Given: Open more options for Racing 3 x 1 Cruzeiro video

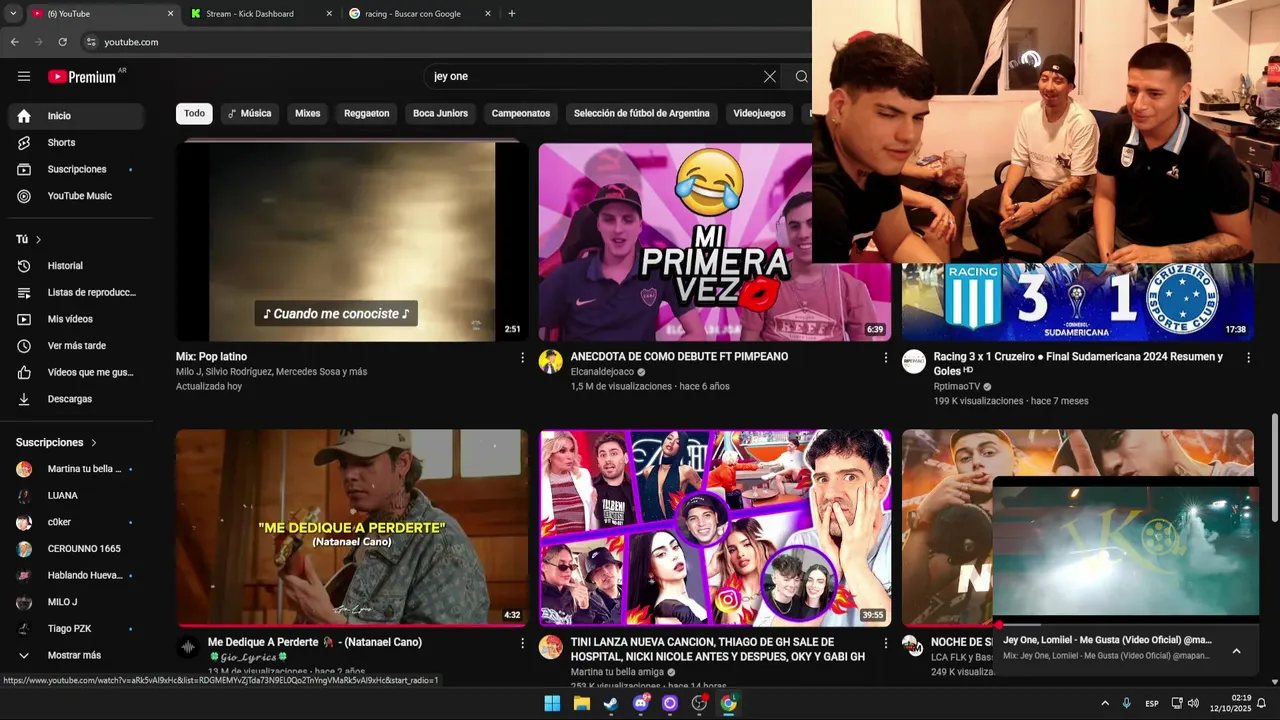Looking at the screenshot, I should pos(1248,357).
